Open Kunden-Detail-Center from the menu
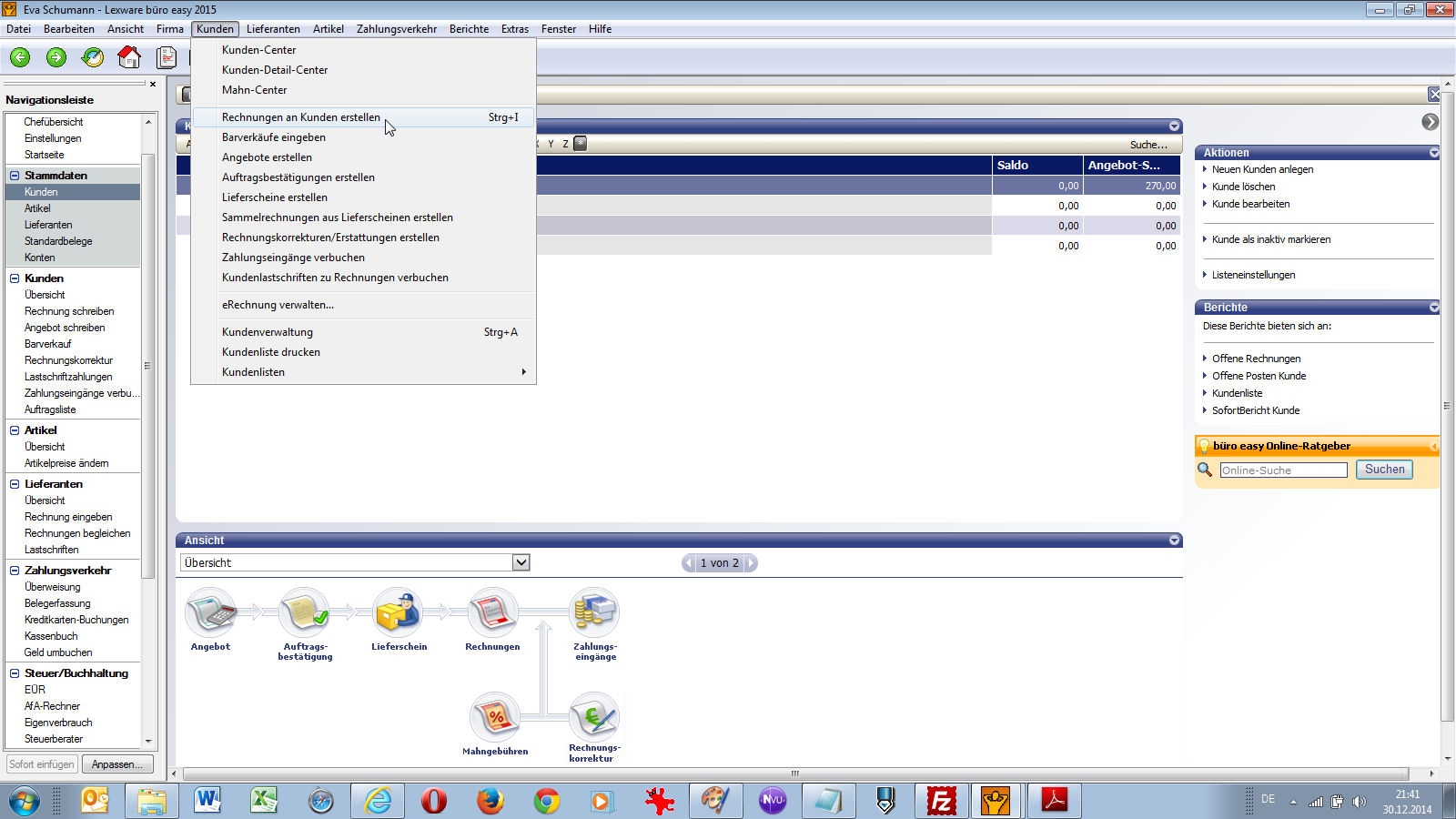The height and width of the screenshot is (819, 1456). (363, 70)
